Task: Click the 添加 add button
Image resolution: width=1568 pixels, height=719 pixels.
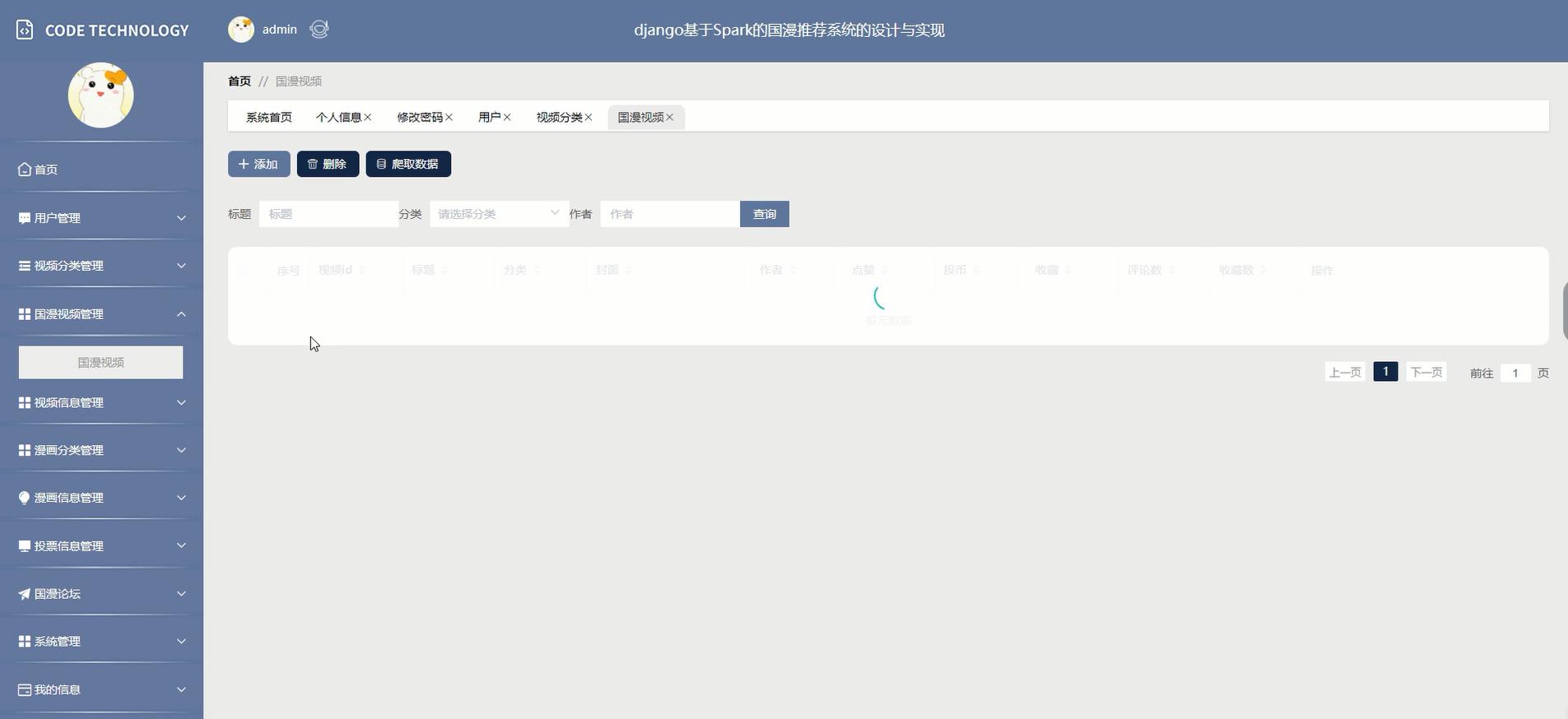Action: point(258,164)
